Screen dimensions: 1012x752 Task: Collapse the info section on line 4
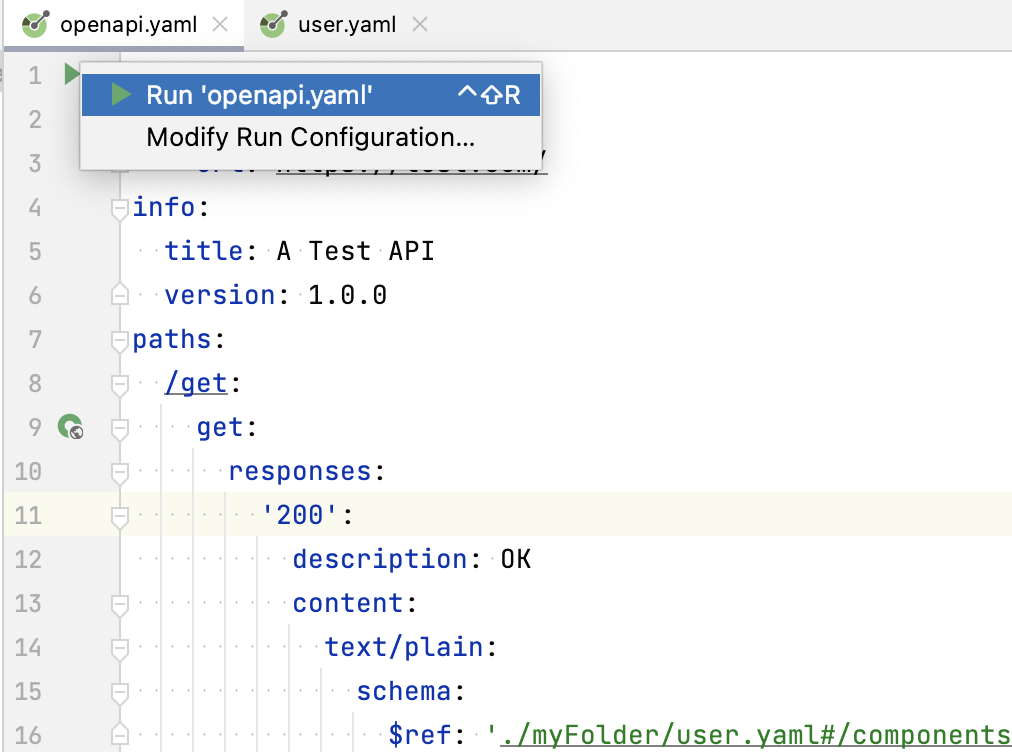(119, 207)
